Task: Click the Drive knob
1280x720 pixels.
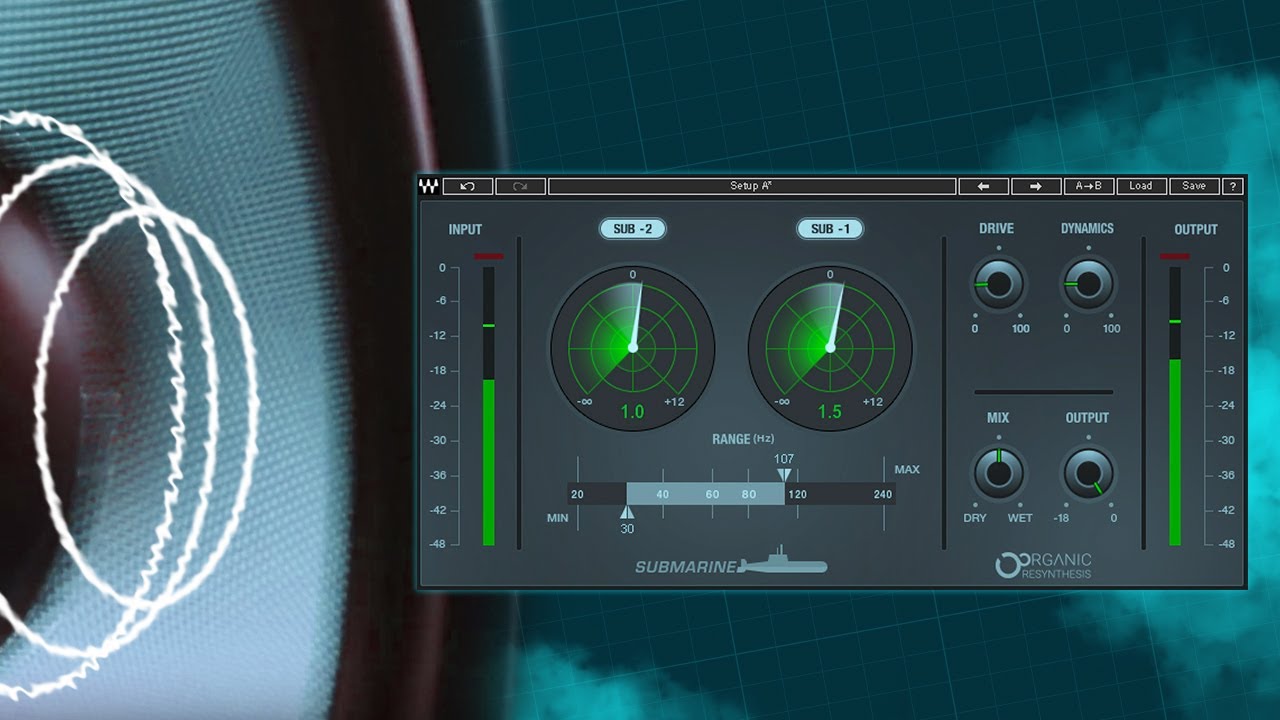Action: tap(997, 284)
